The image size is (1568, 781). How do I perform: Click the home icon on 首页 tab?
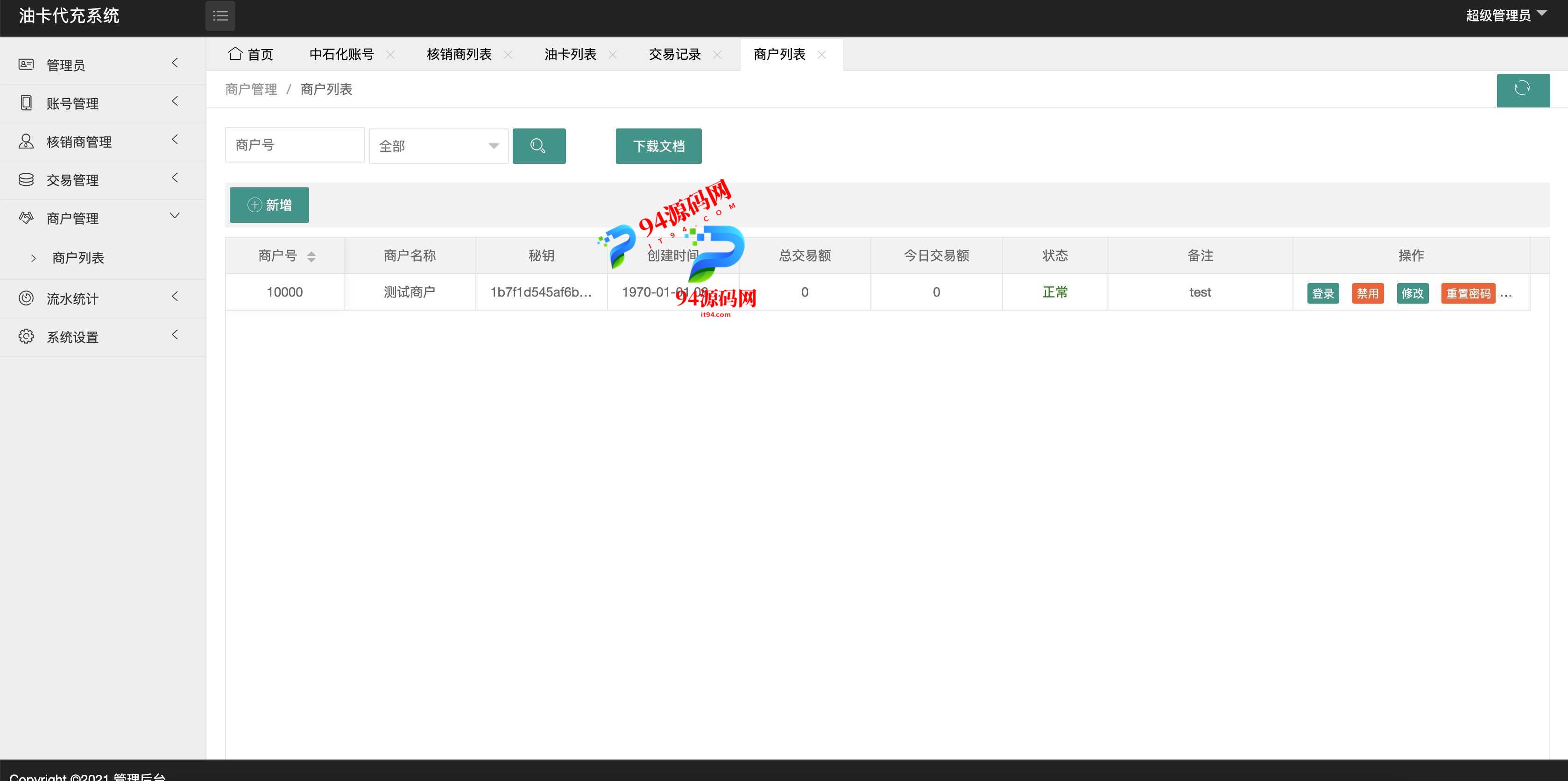click(235, 54)
